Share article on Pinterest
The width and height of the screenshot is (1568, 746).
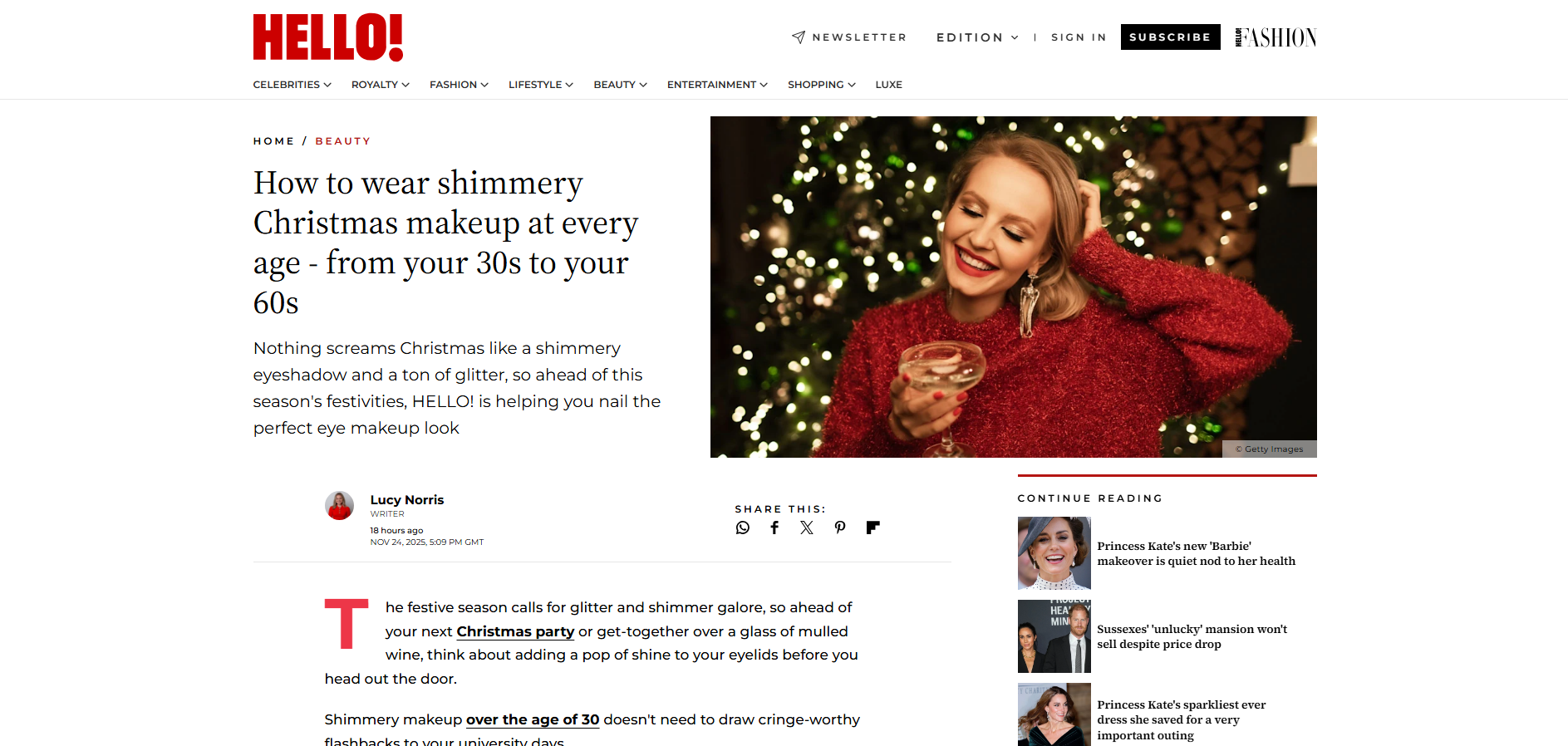tap(840, 528)
